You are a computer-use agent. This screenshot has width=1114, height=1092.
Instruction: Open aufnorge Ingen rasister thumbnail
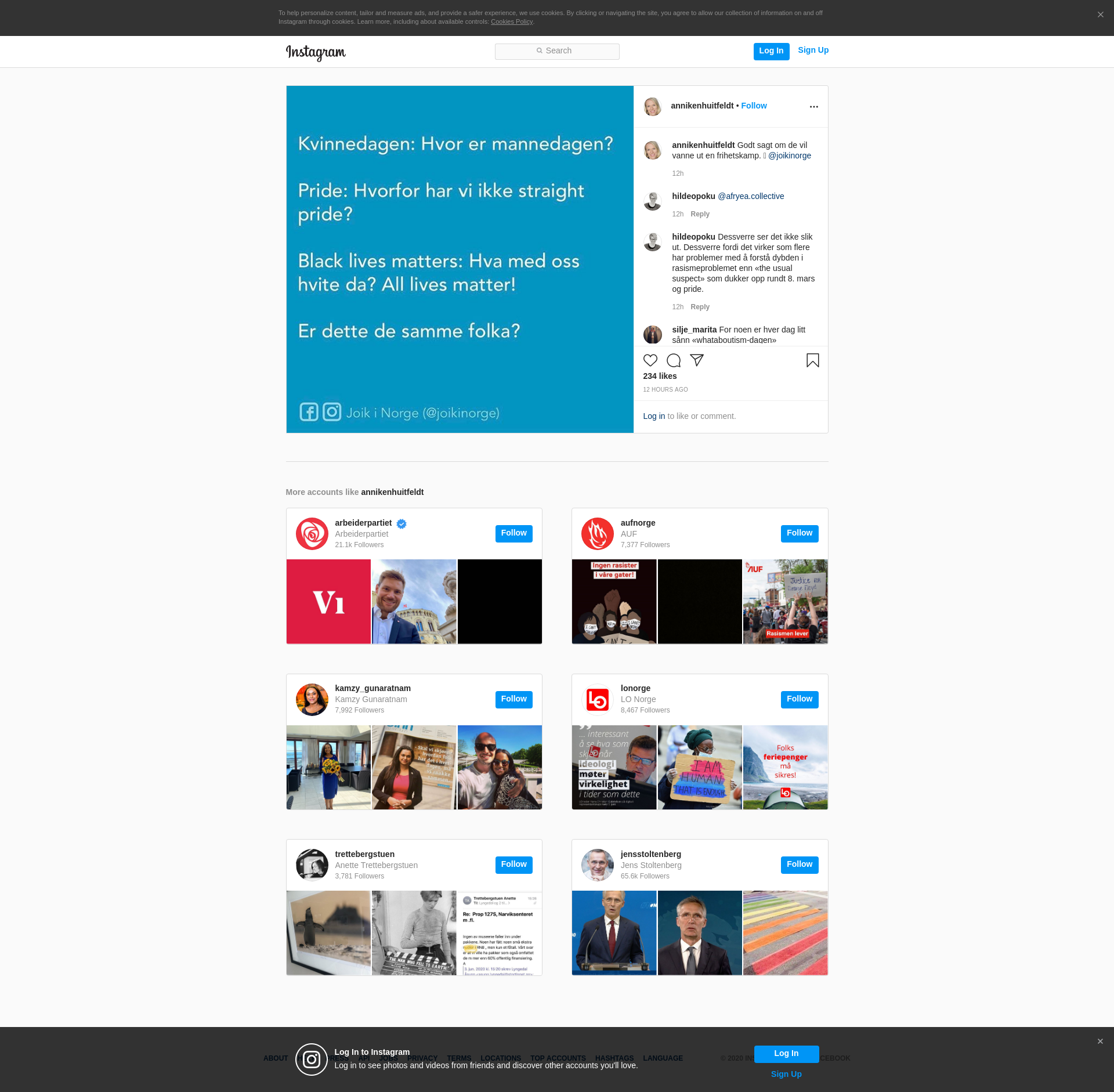point(614,602)
